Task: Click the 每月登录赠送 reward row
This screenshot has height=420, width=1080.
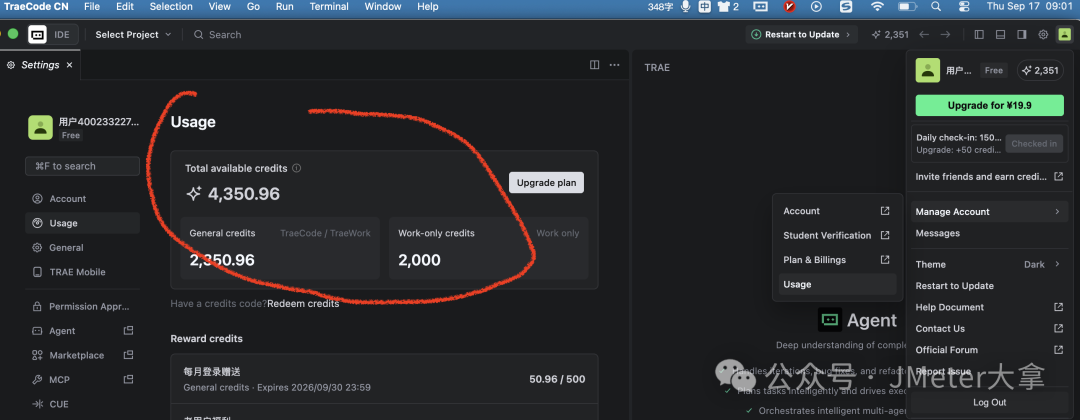Action: (384, 379)
